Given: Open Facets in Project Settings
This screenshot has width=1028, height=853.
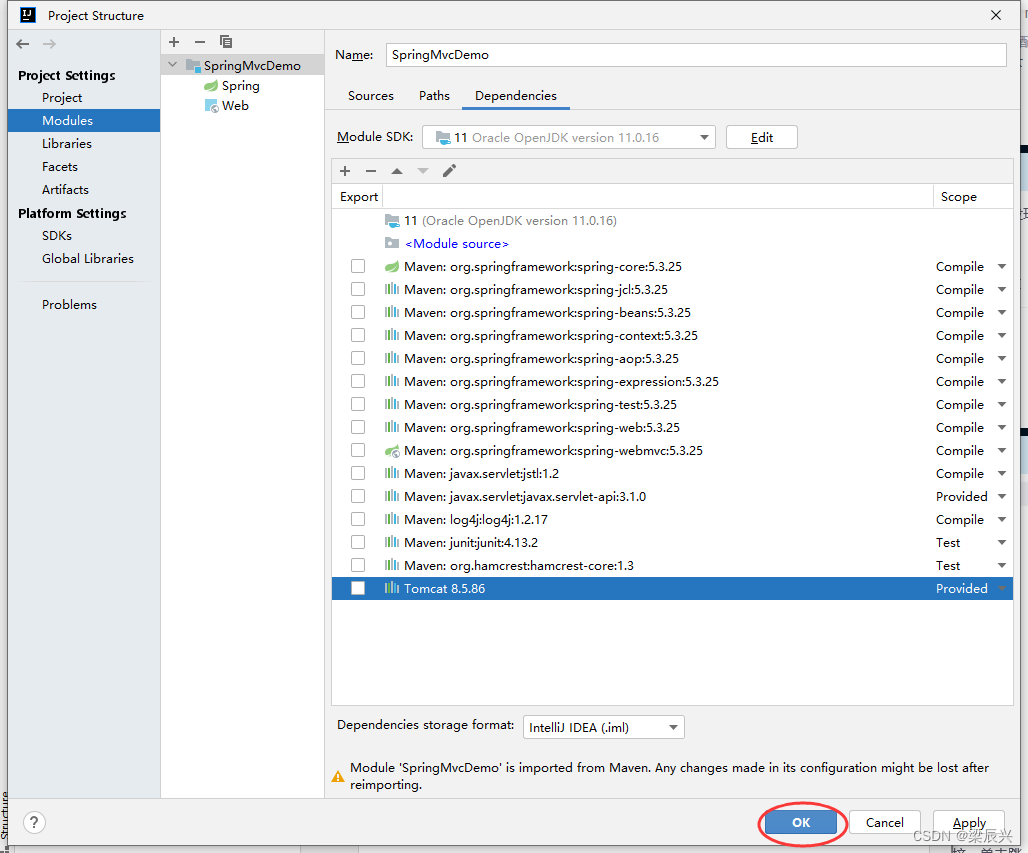Looking at the screenshot, I should click(x=60, y=167).
